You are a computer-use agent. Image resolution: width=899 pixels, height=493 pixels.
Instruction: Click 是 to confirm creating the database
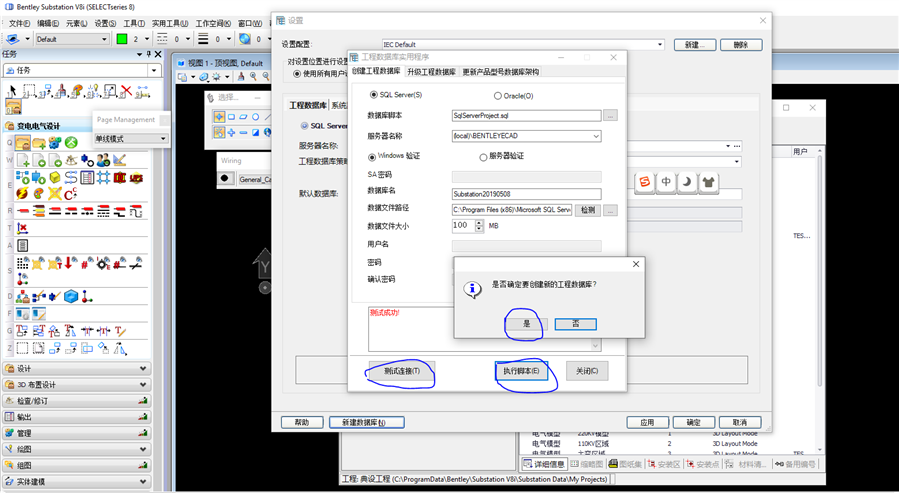[x=526, y=324]
